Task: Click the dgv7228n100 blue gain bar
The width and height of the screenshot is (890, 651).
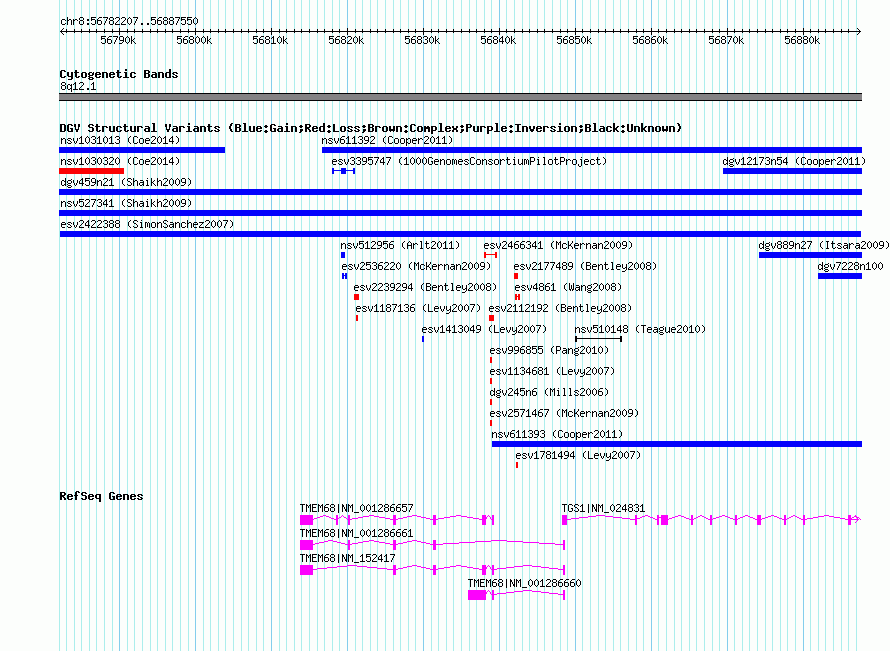Action: pos(840,276)
